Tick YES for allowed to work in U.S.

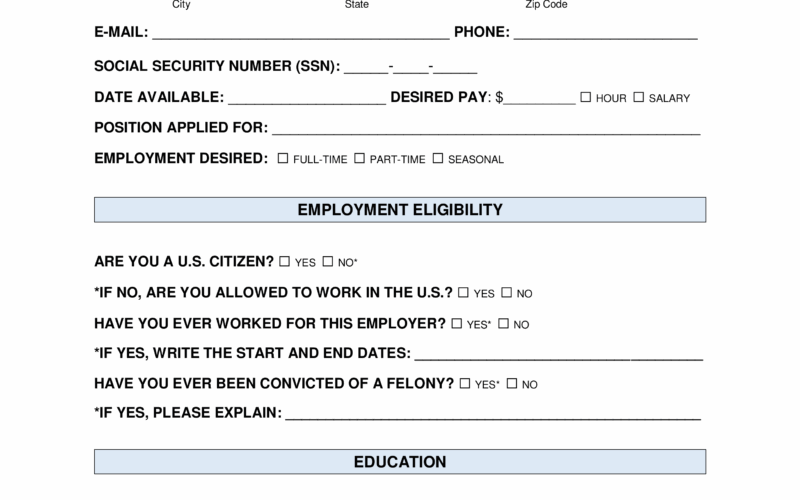463,293
